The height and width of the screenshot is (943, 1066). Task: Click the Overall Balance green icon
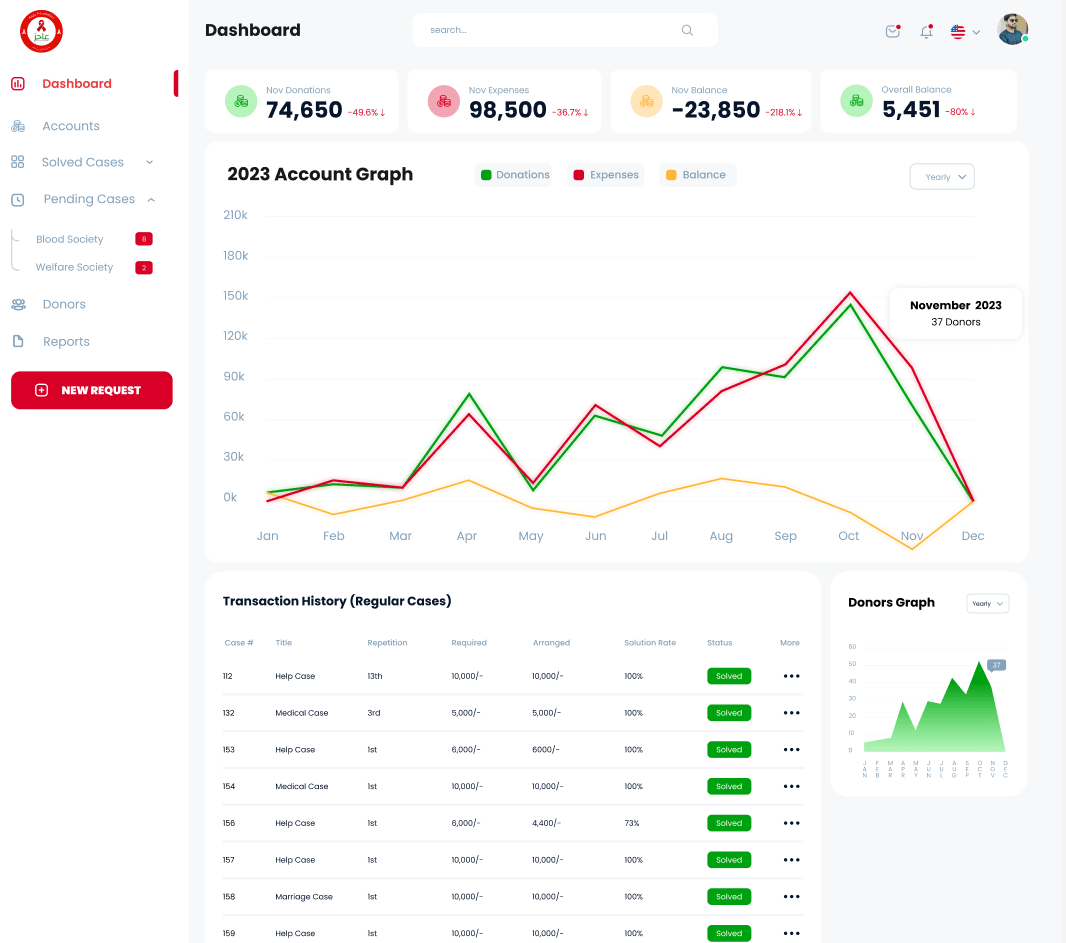point(856,101)
